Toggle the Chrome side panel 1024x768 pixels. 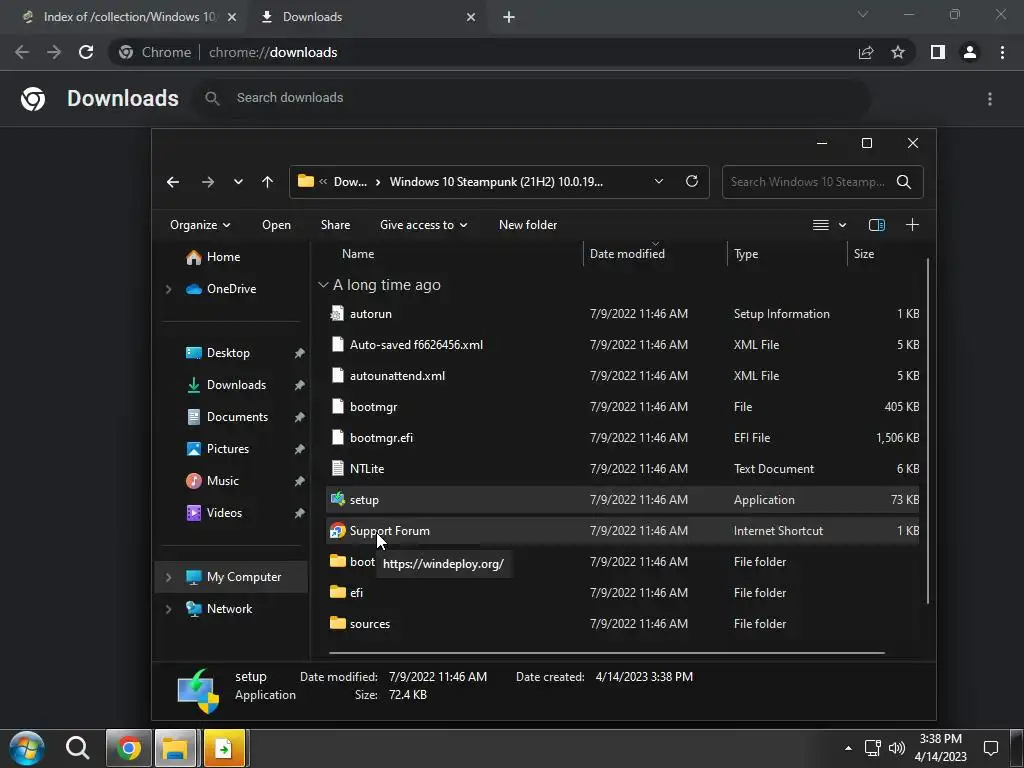pos(938,52)
